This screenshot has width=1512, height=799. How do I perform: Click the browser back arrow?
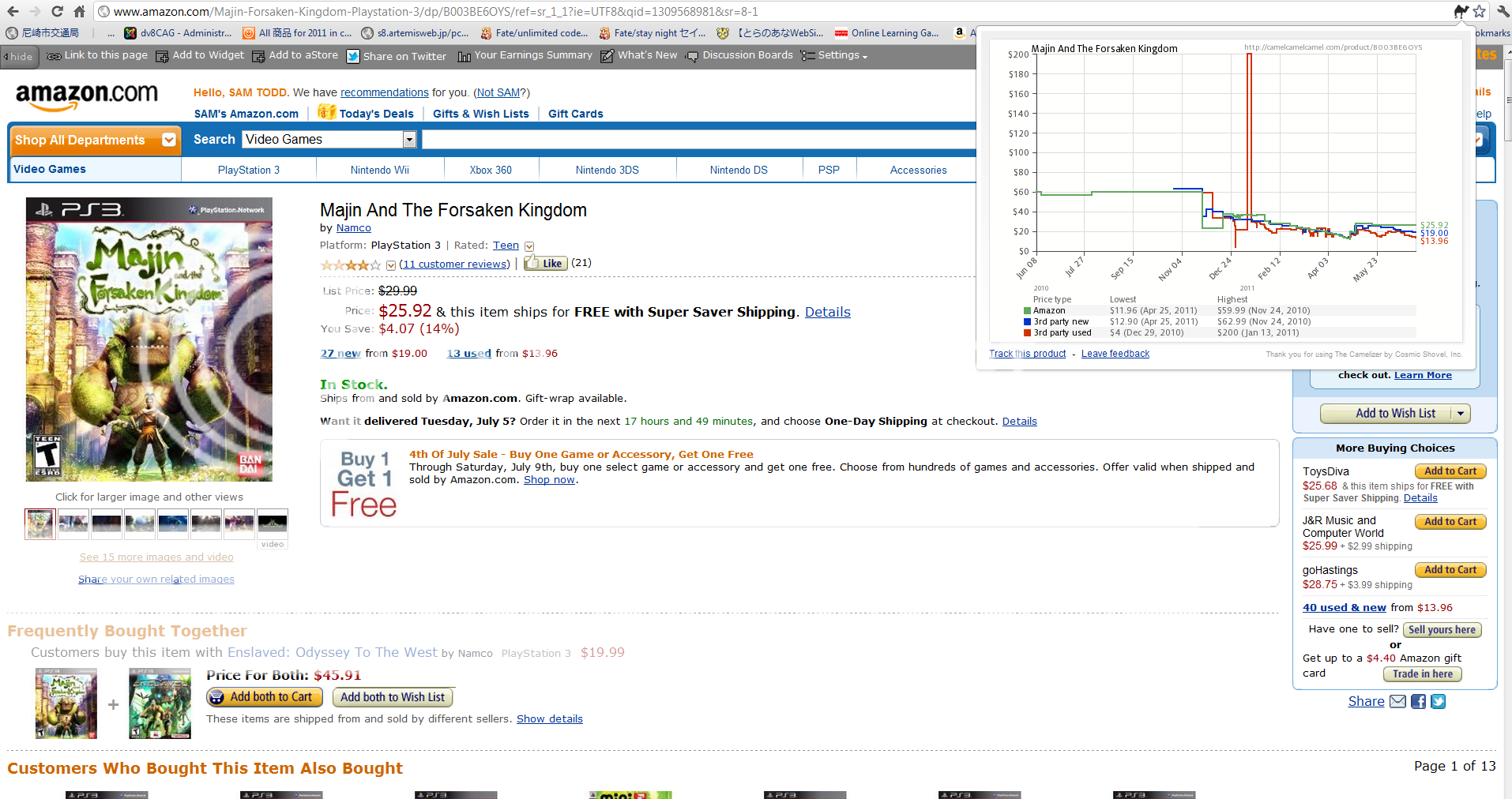[13, 11]
